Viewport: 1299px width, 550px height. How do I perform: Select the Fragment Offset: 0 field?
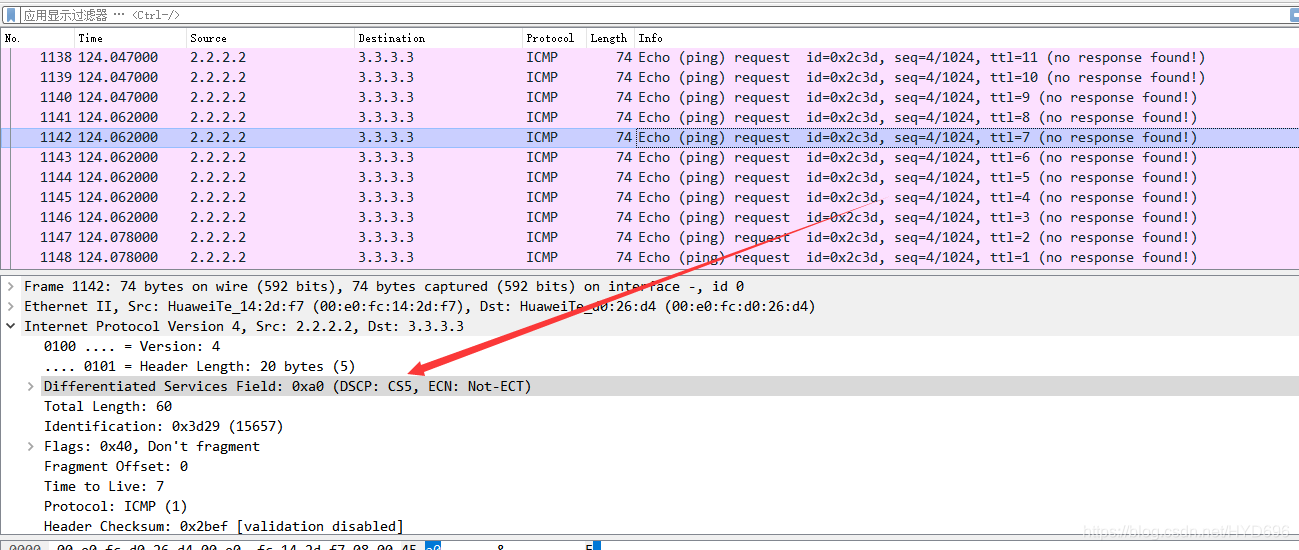[116, 466]
